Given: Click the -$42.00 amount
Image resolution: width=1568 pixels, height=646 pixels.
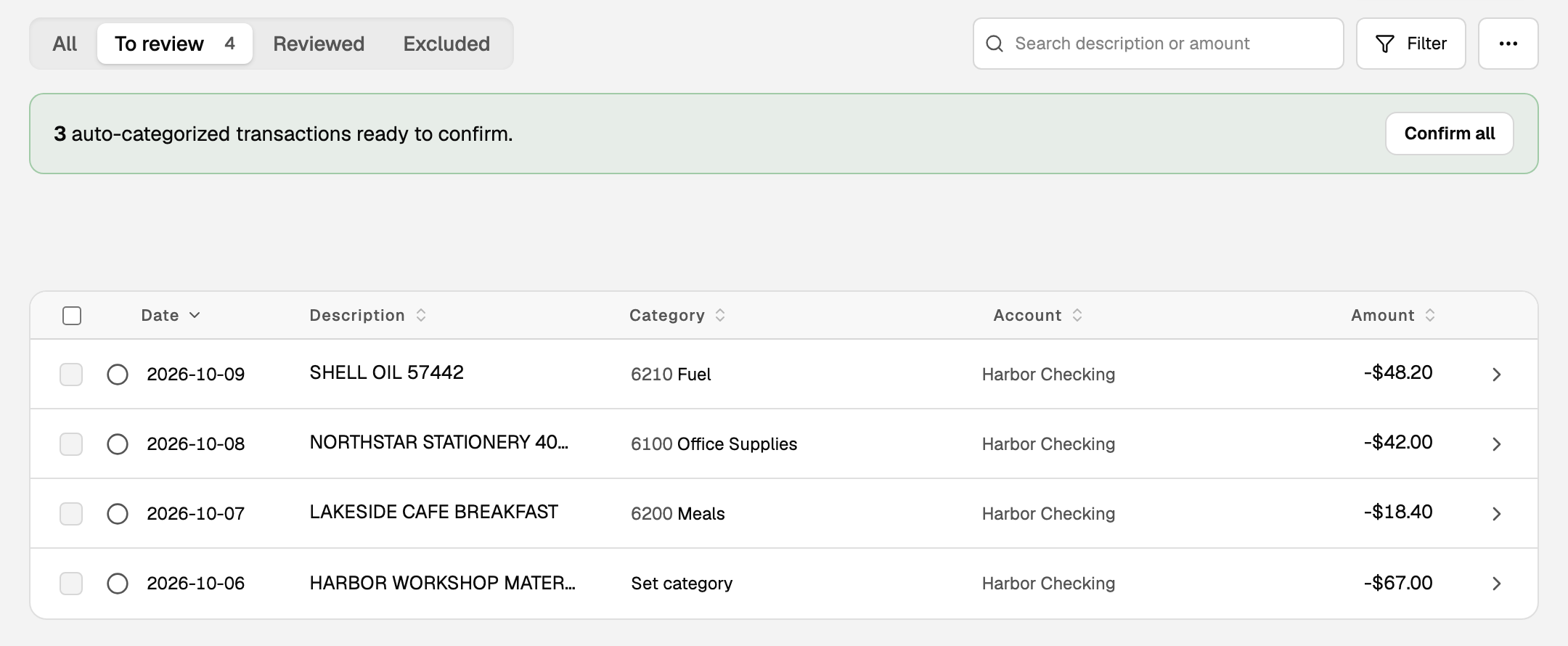Looking at the screenshot, I should tap(1398, 442).
